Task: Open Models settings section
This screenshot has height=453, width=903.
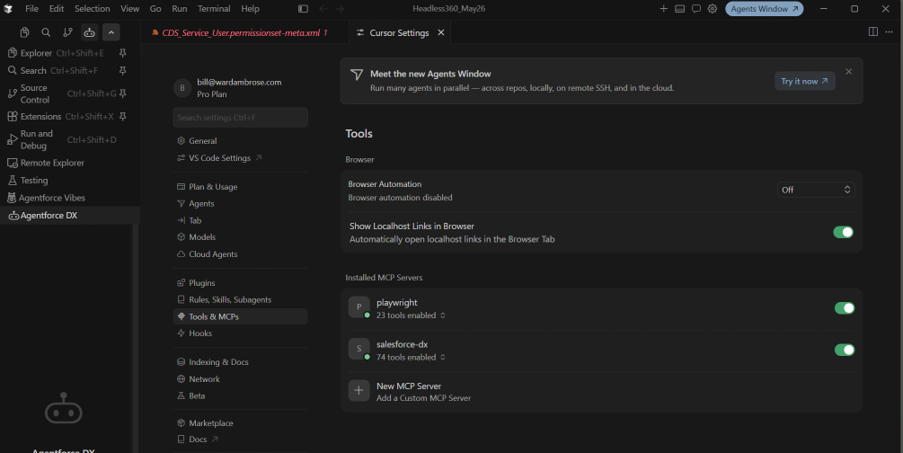Action: coord(202,237)
